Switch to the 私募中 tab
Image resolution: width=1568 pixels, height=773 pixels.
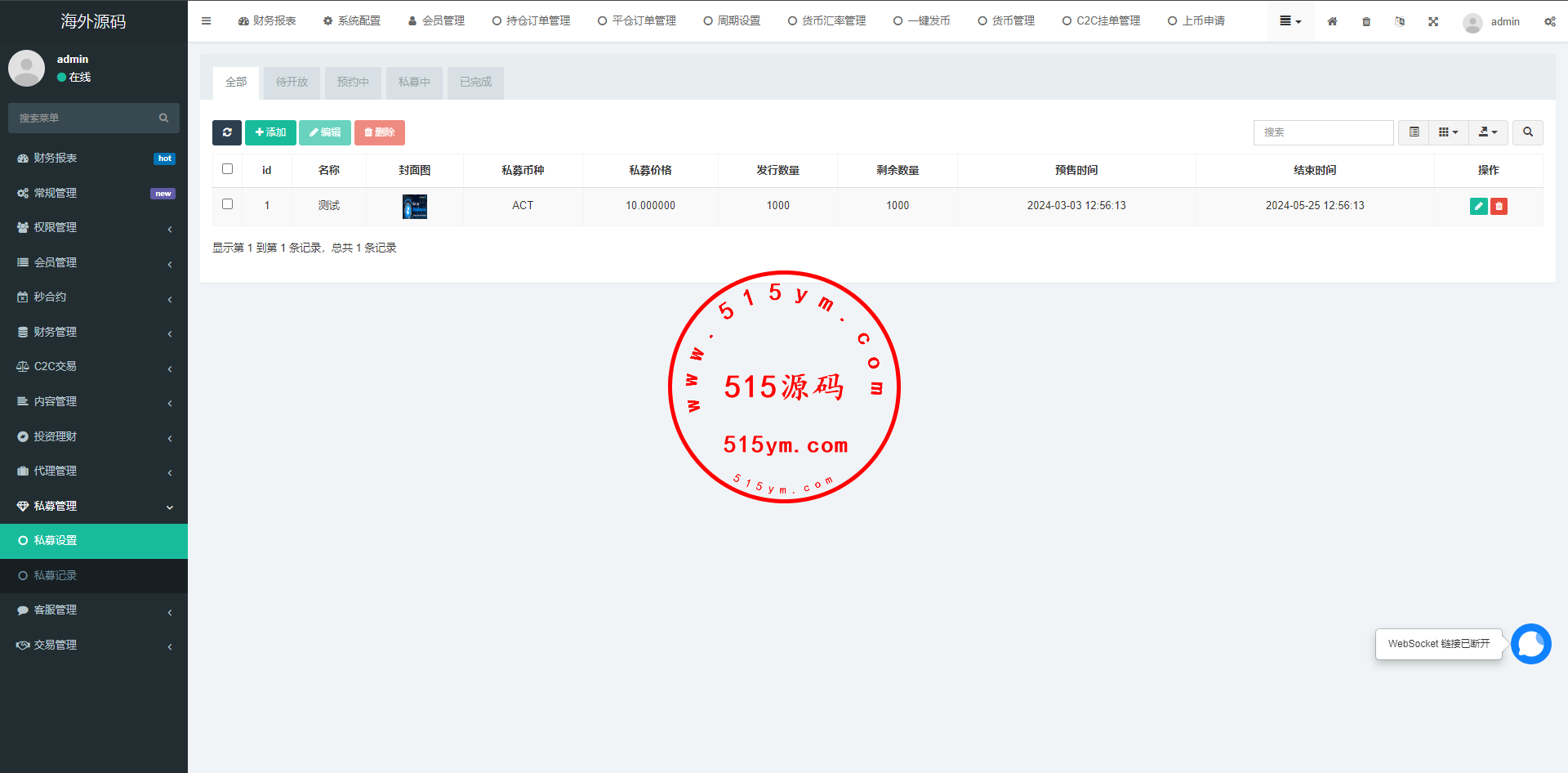tap(414, 83)
